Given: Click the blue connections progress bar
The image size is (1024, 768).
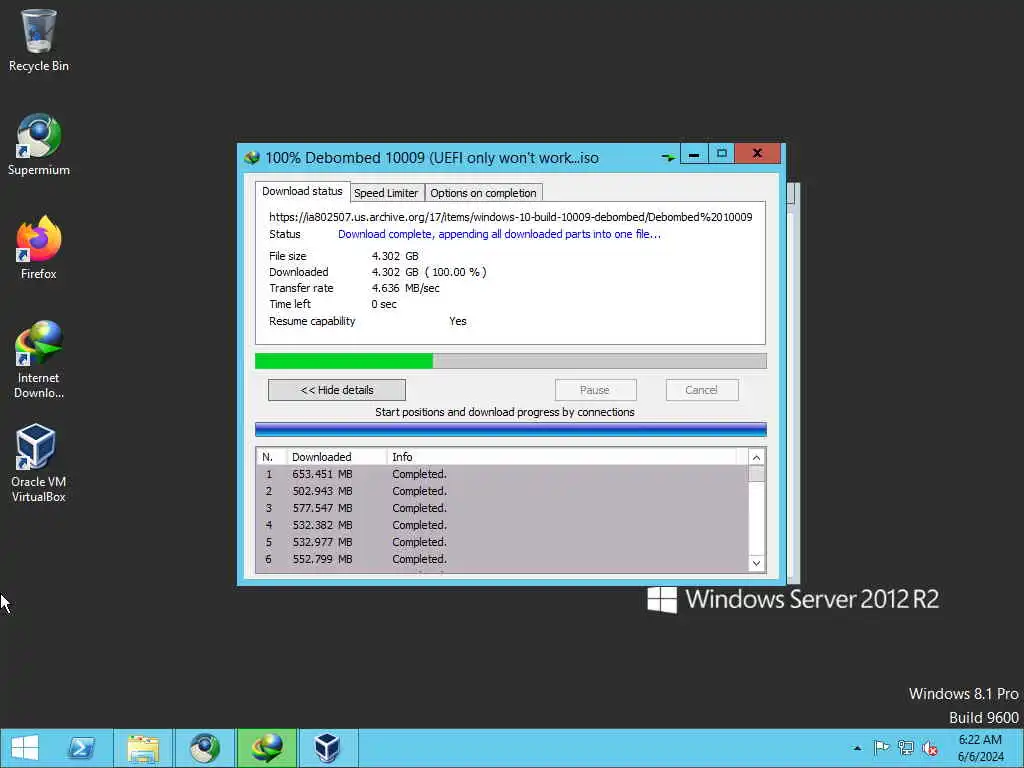Looking at the screenshot, I should click(x=511, y=429).
